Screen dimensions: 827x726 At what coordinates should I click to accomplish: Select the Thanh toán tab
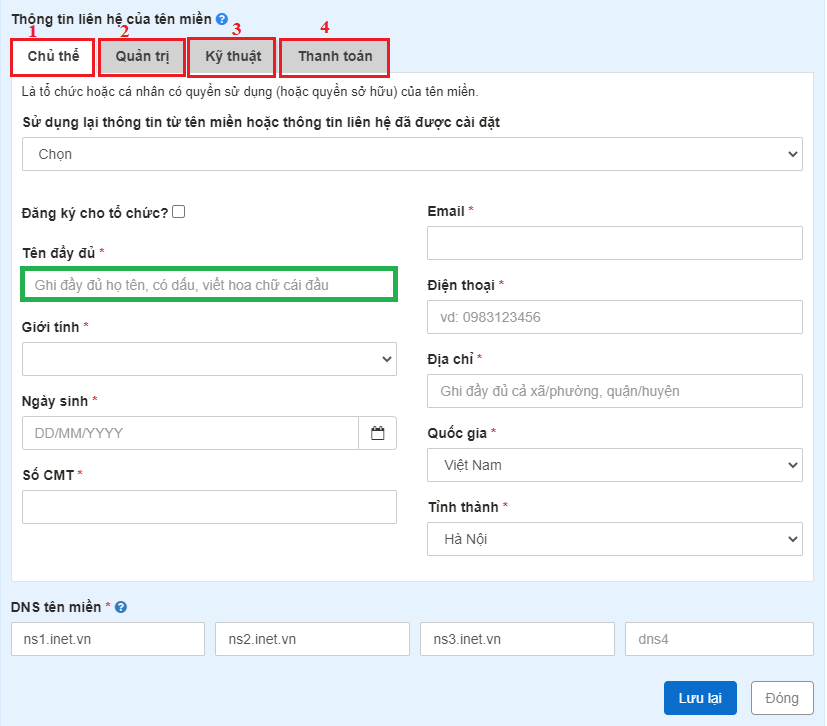(335, 56)
